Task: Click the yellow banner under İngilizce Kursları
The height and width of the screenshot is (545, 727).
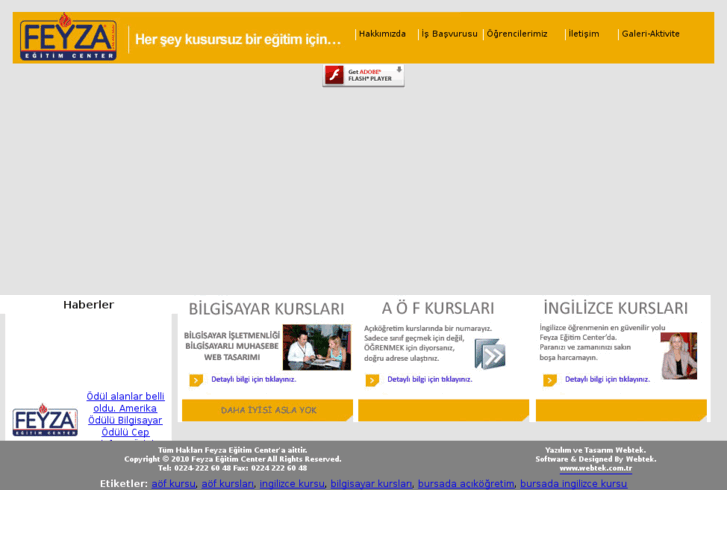Action: tap(621, 410)
